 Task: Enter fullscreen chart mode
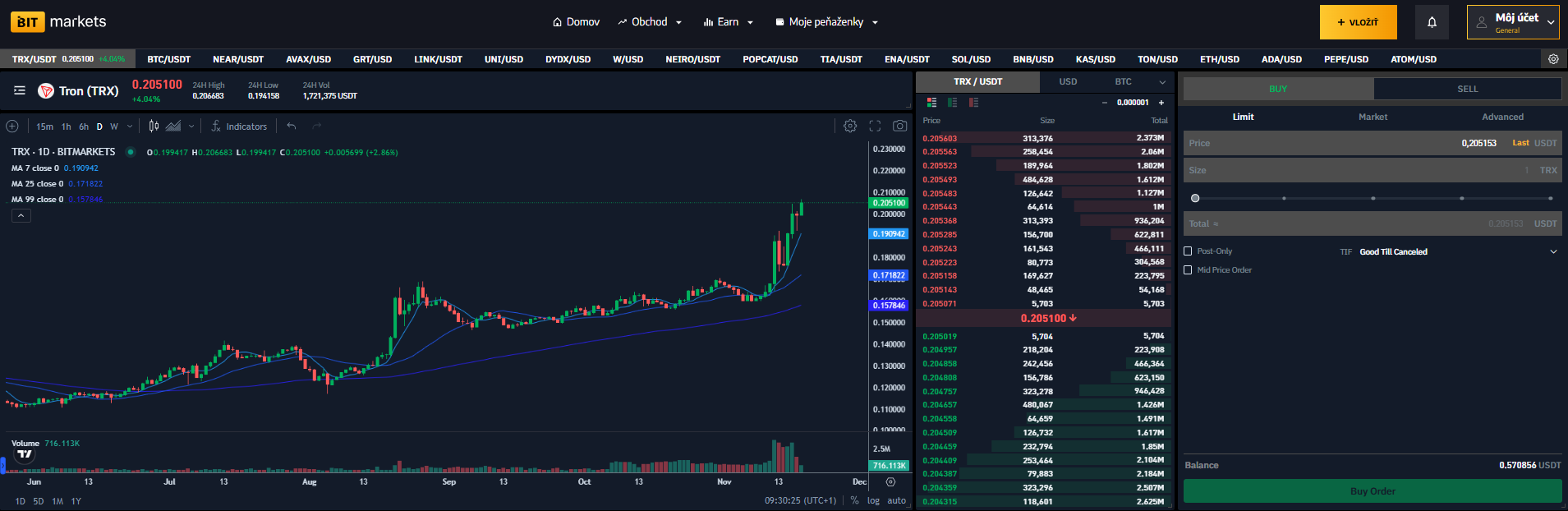[875, 126]
